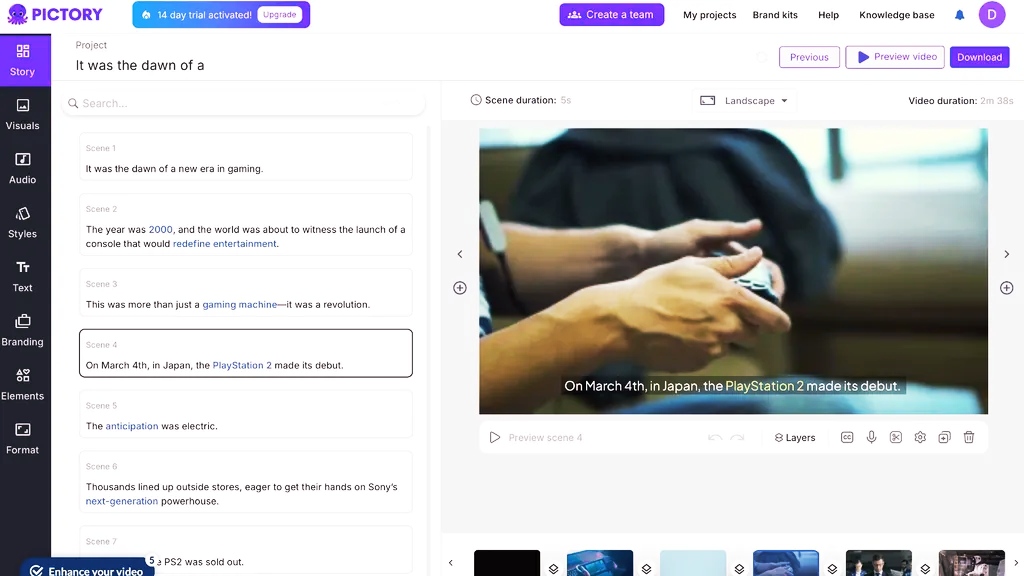Viewport: 1024px width, 576px height.
Task: Go to previous scene using left chevron
Action: [460, 254]
